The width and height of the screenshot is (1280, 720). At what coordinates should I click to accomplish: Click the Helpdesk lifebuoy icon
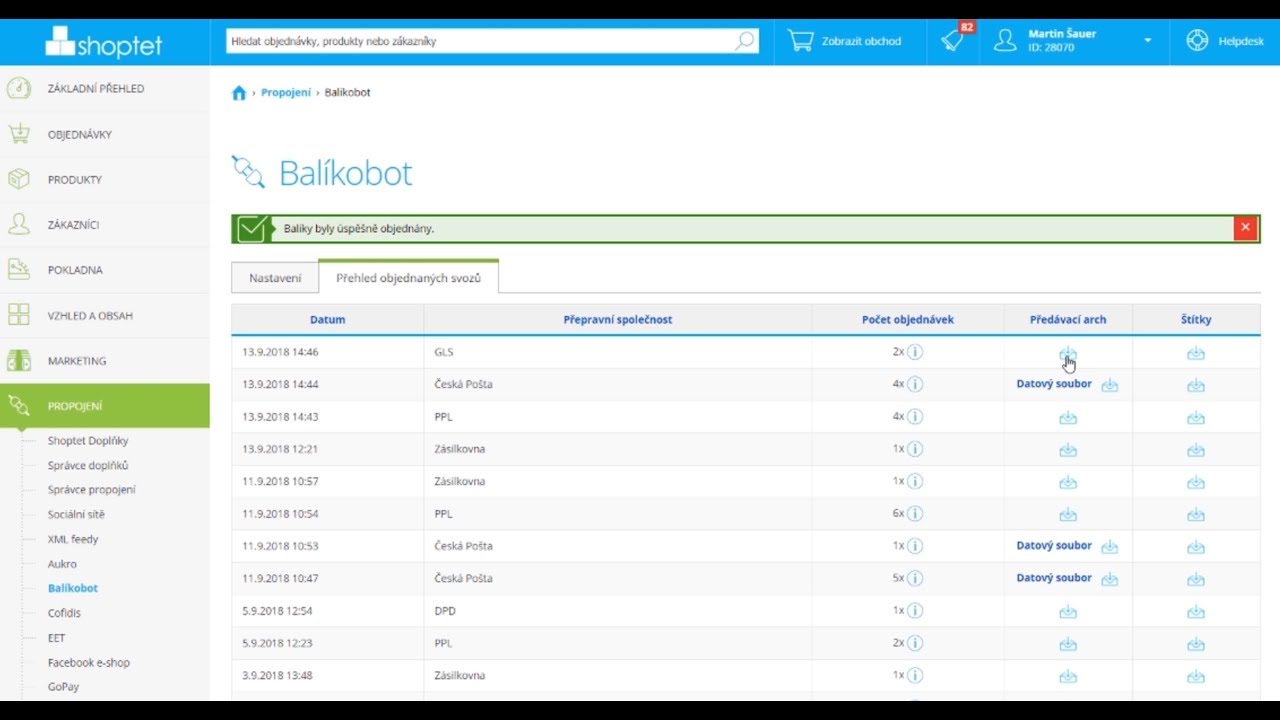click(x=1197, y=41)
